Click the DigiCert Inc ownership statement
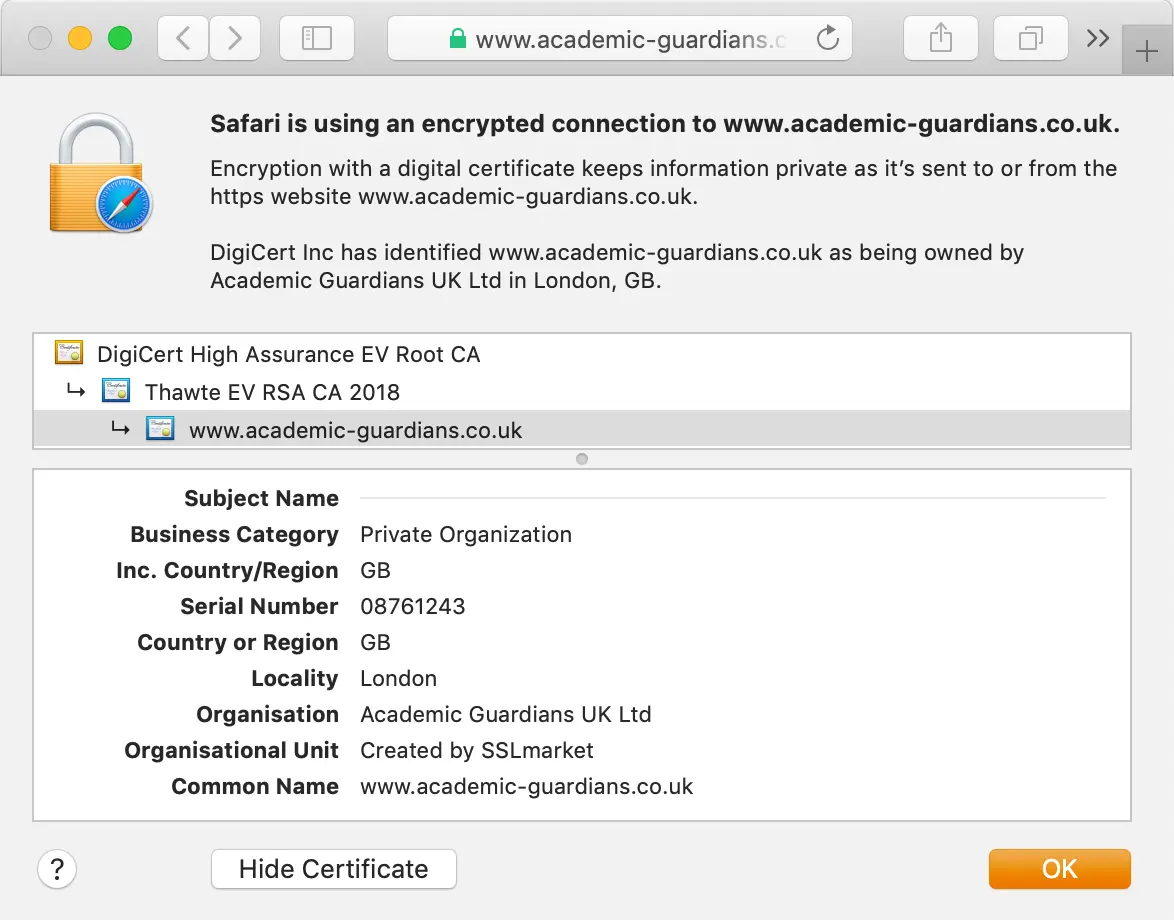This screenshot has width=1174, height=920. point(617,266)
